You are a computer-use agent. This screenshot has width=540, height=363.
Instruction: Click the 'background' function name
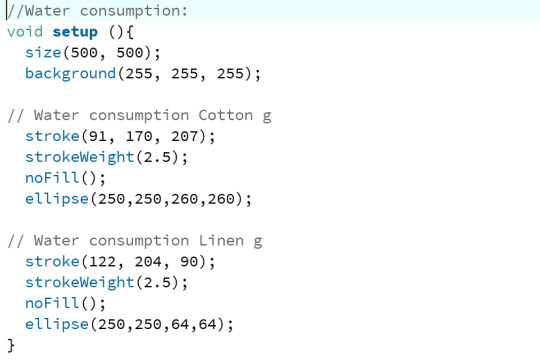70,74
